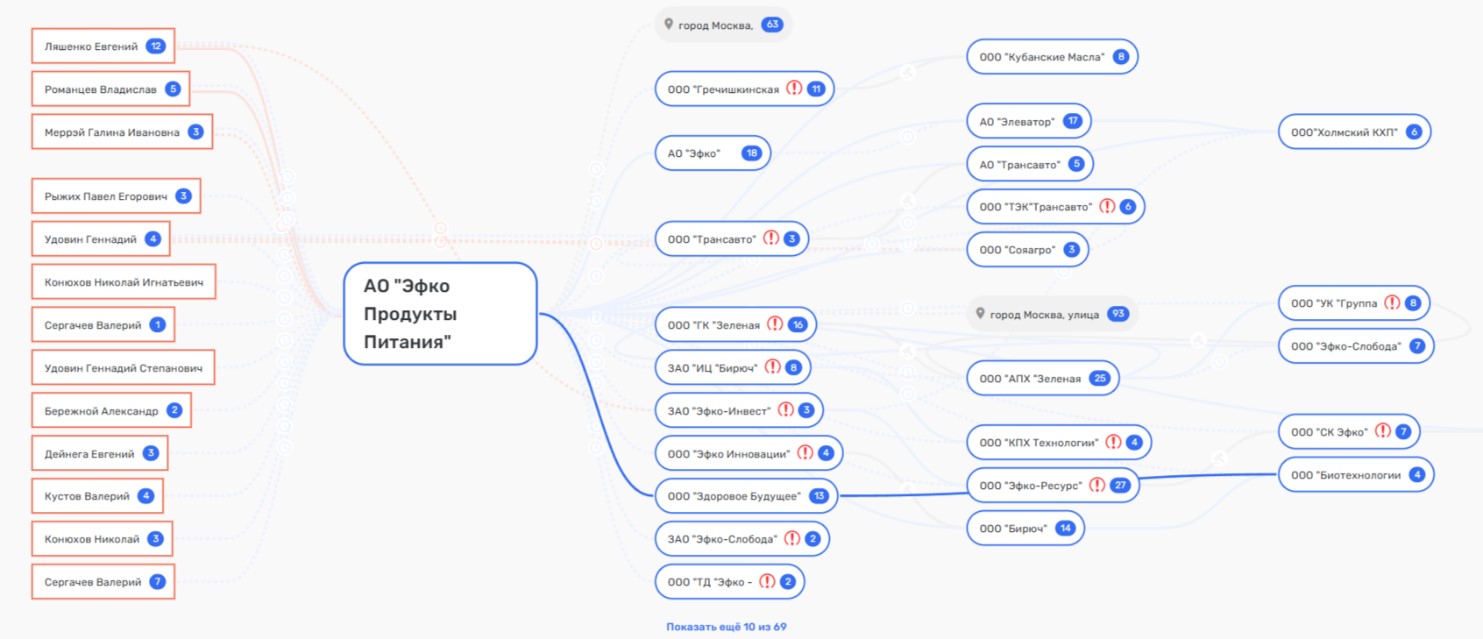Viewport: 1483px width, 639px height.
Task: Click warning icon on ЗАО "Эфко-Слобода"
Action: 792,539
